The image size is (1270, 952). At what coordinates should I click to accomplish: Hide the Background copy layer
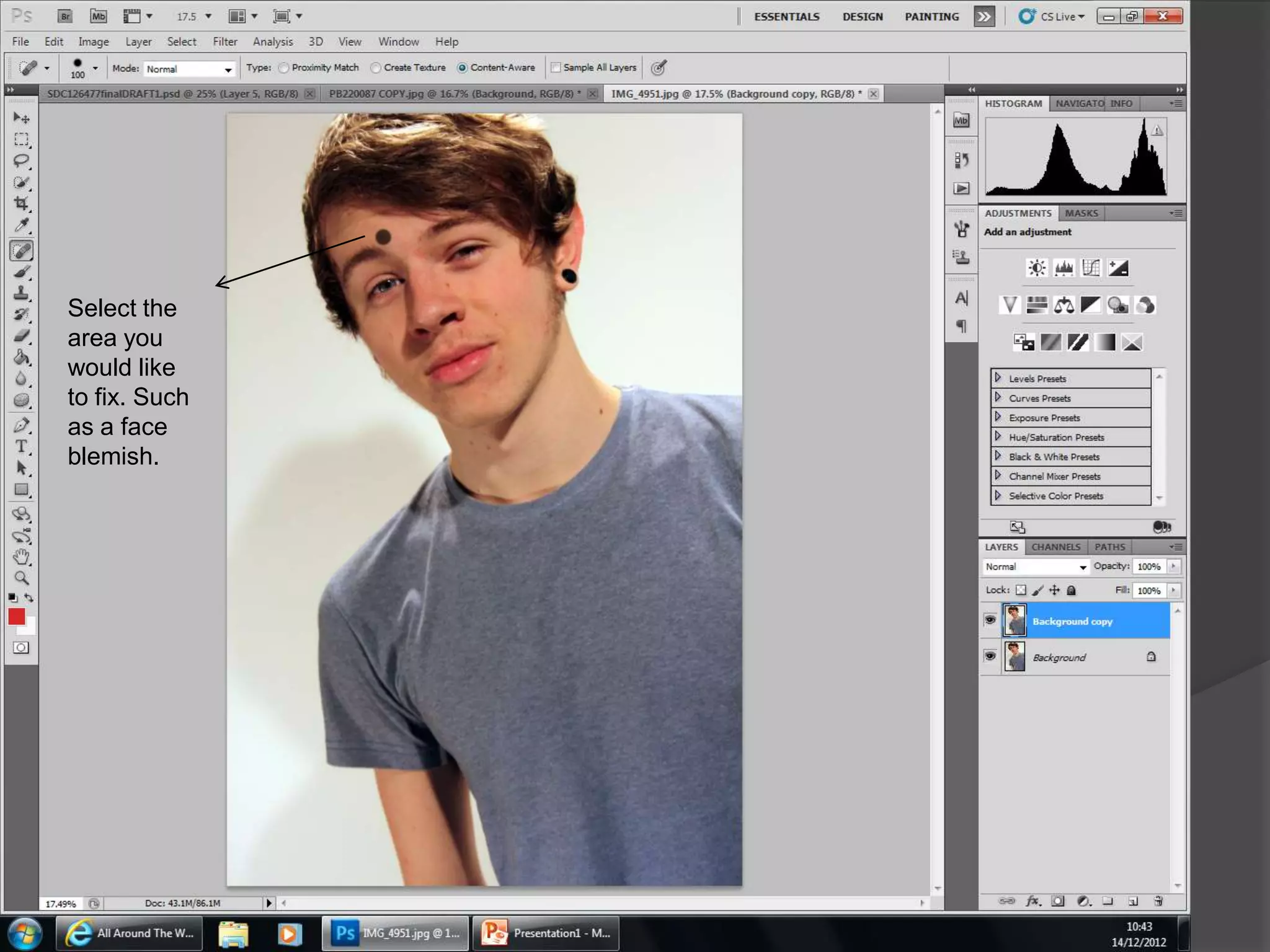990,620
